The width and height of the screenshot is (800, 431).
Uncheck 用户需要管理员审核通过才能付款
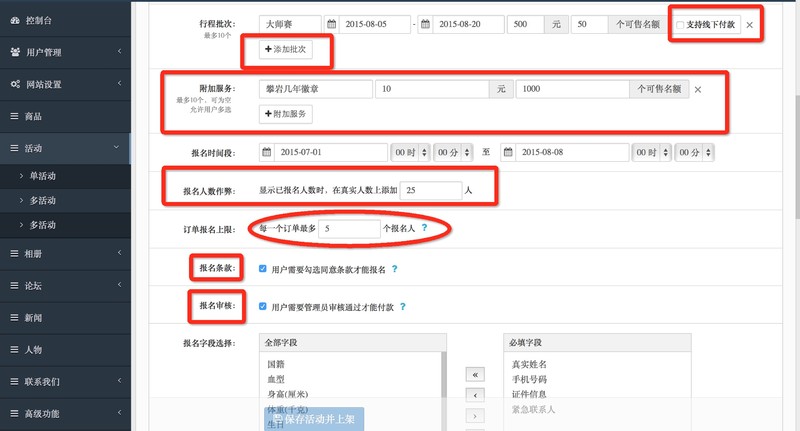(263, 307)
